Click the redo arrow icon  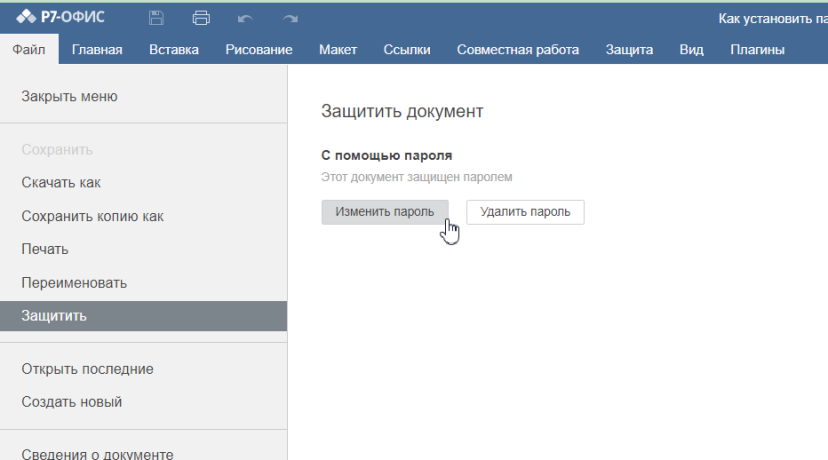(290, 18)
